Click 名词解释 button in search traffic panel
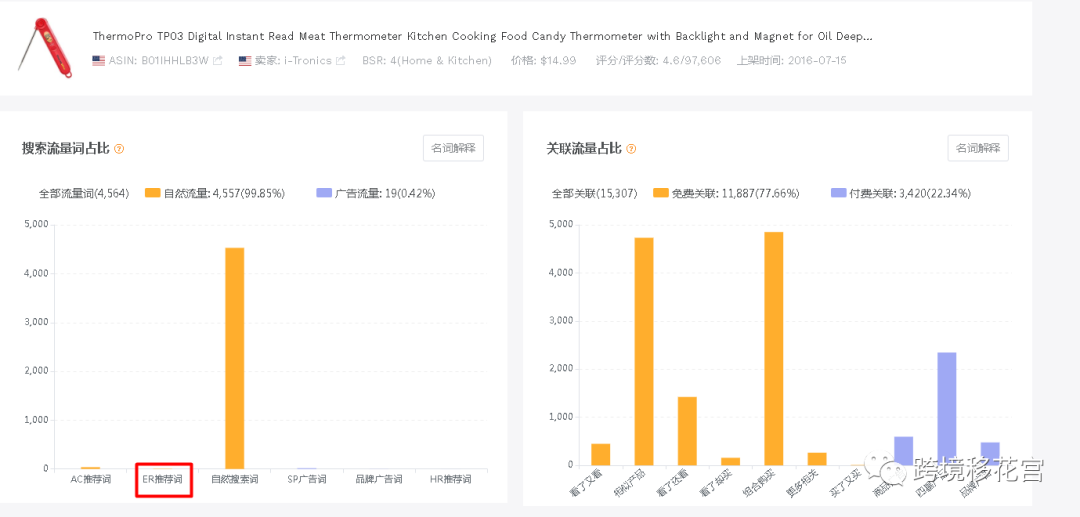 pos(453,148)
